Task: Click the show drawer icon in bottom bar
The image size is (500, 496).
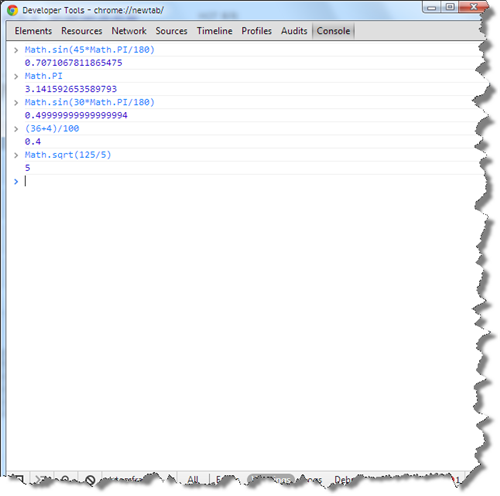Action: [42, 480]
